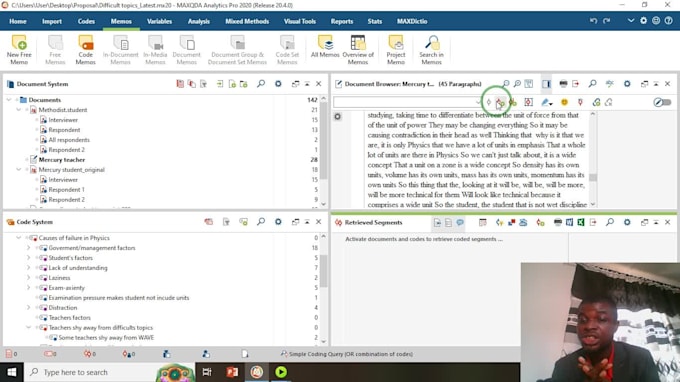Activate the Teachers factors code
This screenshot has height=382, width=680.
pyautogui.click(x=69, y=317)
